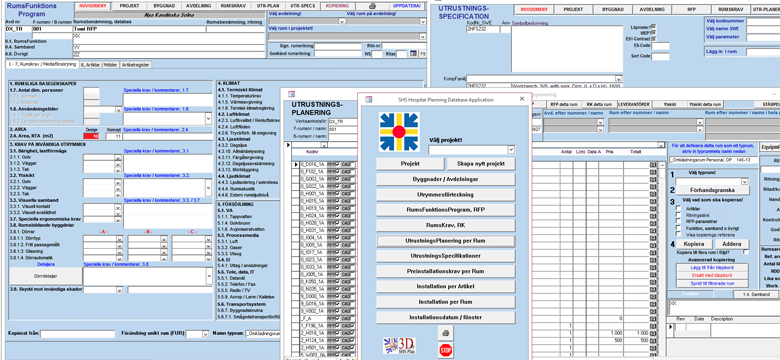The height and width of the screenshot is (360, 780).
Task: Click the printer icon in RumsFunktionsProgram toolbar
Action: (372, 6)
